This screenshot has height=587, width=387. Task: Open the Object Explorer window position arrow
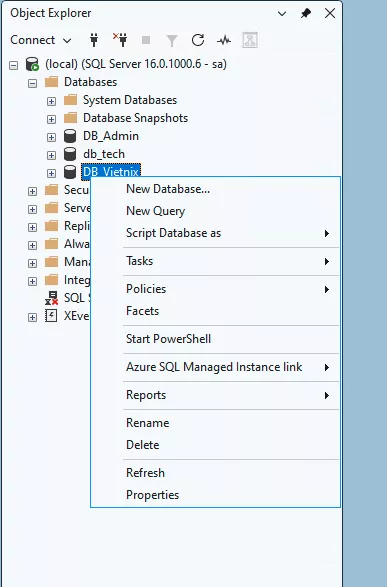pos(282,14)
